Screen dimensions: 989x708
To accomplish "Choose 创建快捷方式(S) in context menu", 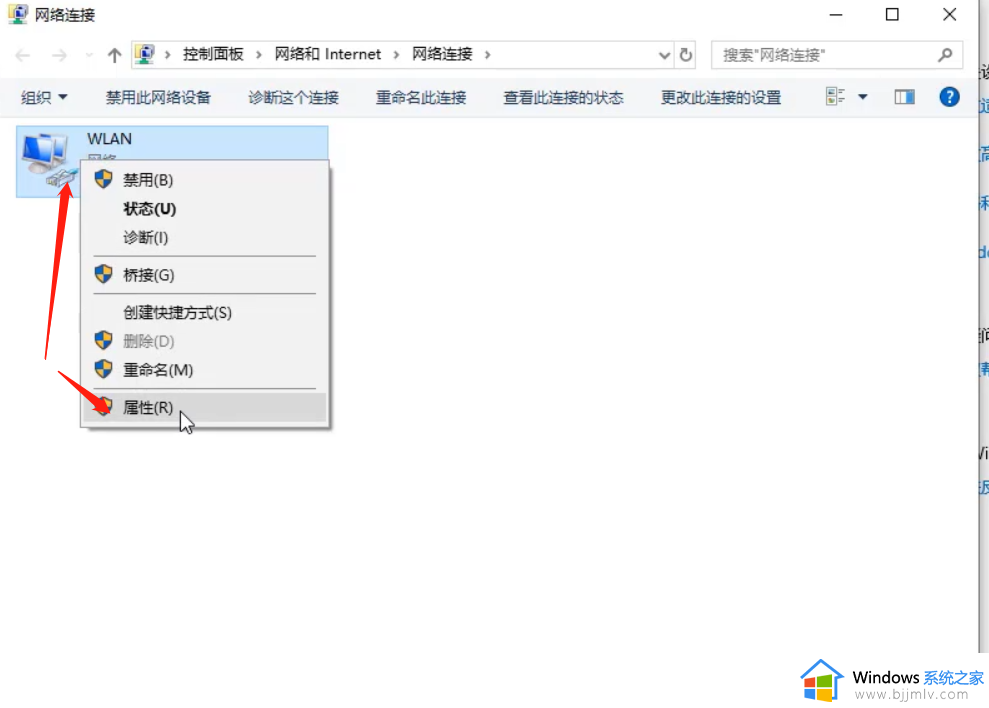I will point(204,312).
